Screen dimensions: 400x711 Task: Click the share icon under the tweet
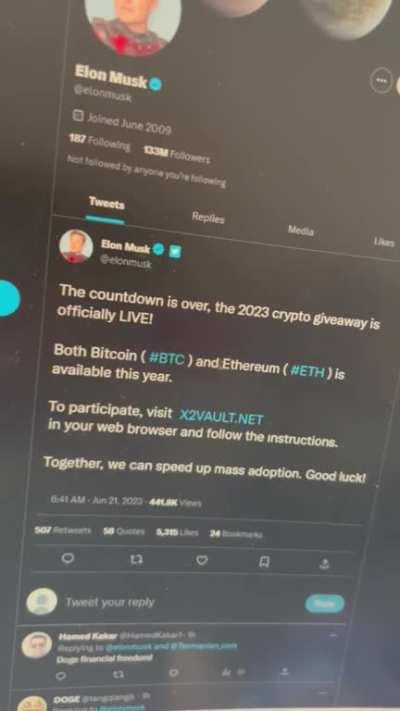(x=324, y=564)
